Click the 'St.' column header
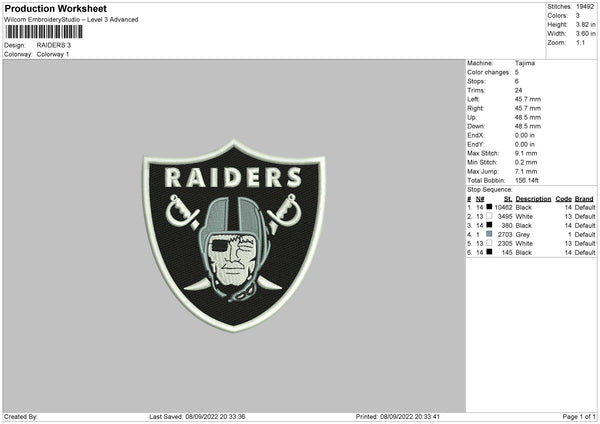Screen dimensions: 600x424 508,199
